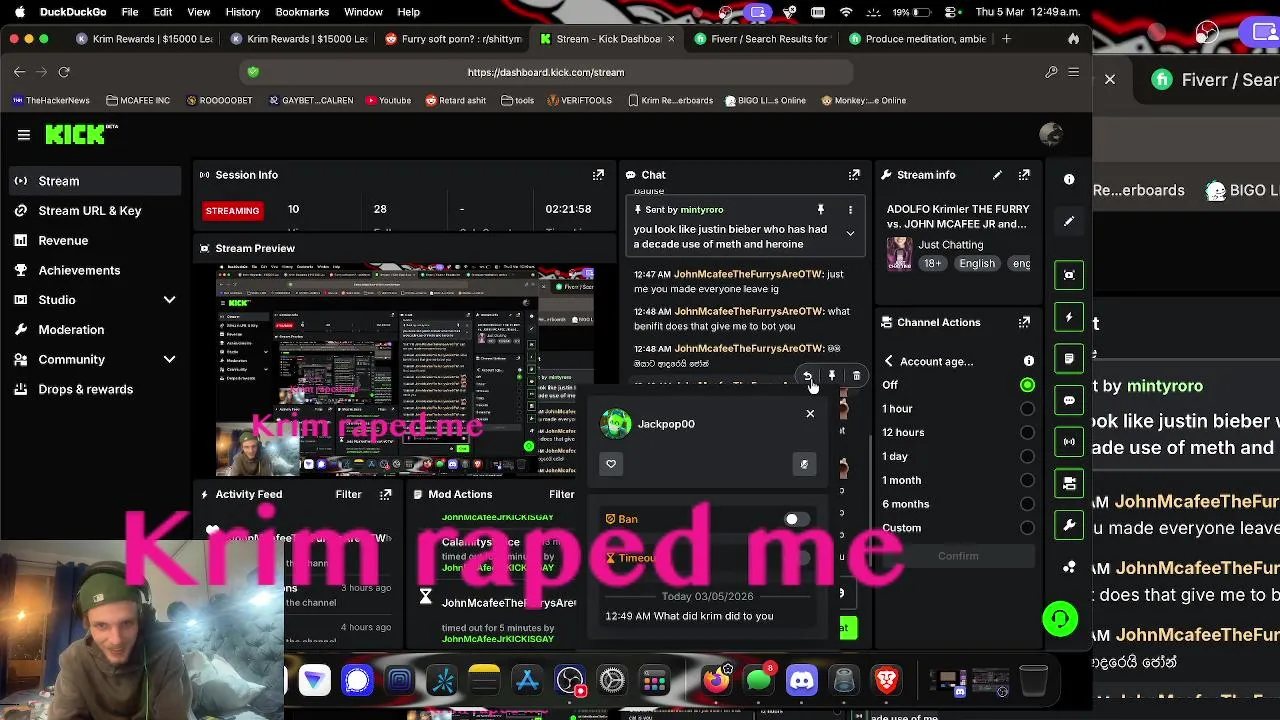This screenshot has width=1280, height=720.
Task: Select the 1 month account age option
Action: [1027, 480]
